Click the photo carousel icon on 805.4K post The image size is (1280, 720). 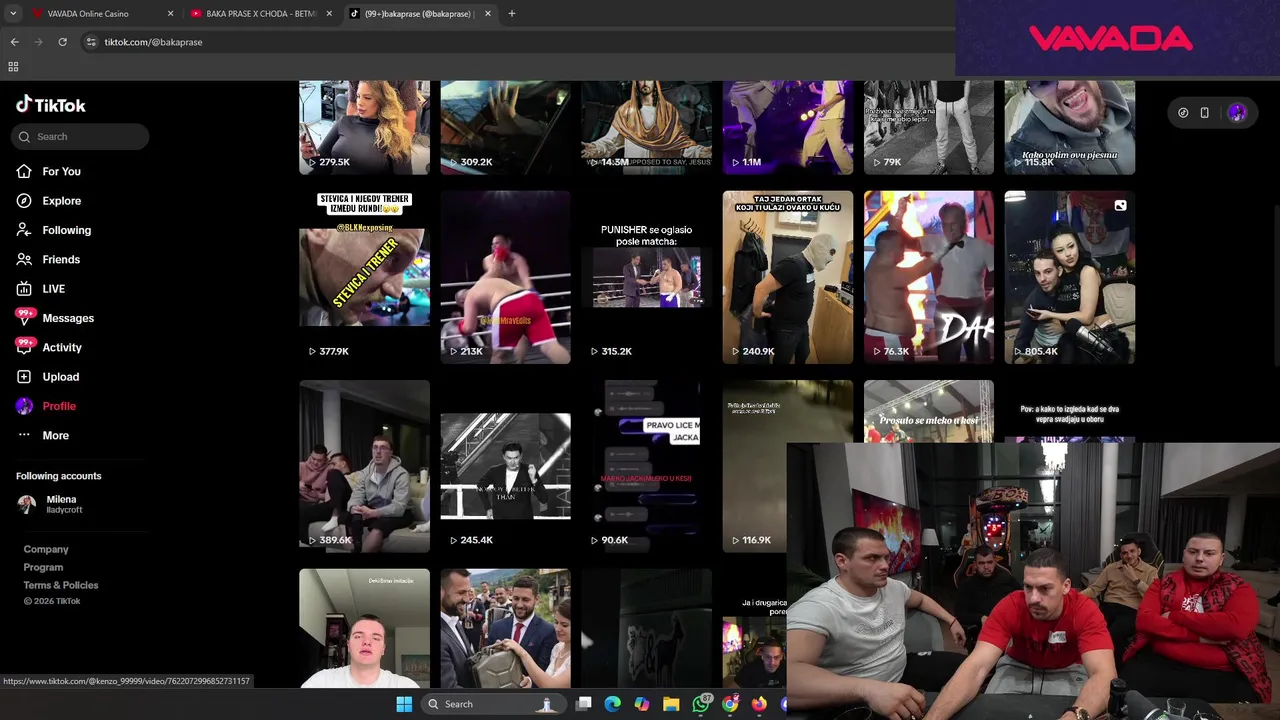pos(1120,205)
